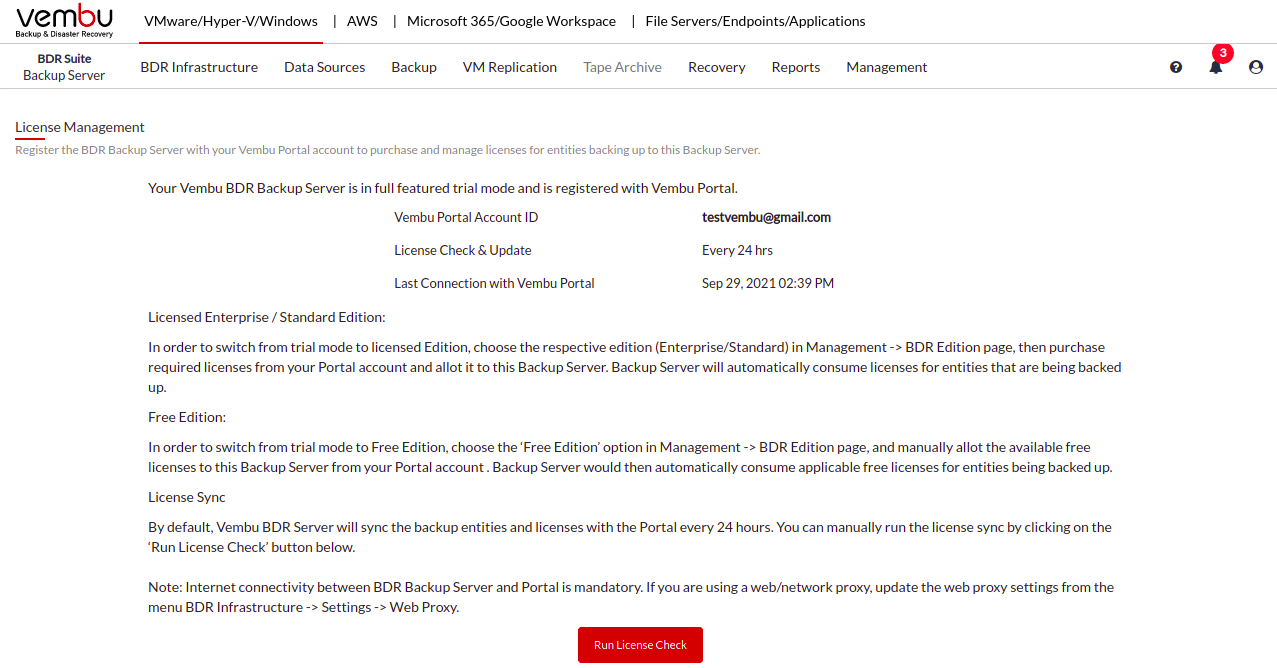Click the 'Free Edition:' heading
The width and height of the screenshot is (1277, 668).
click(187, 417)
